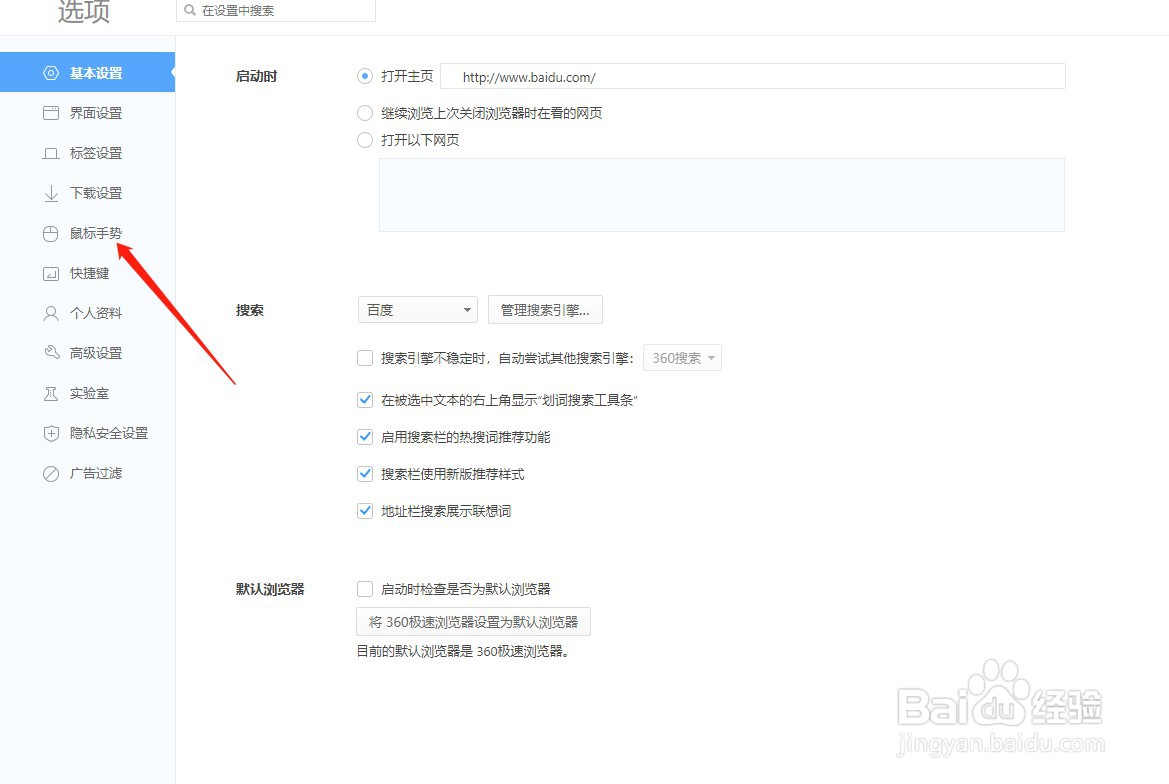Click the 广告过滤 ad-block icon

point(50,472)
